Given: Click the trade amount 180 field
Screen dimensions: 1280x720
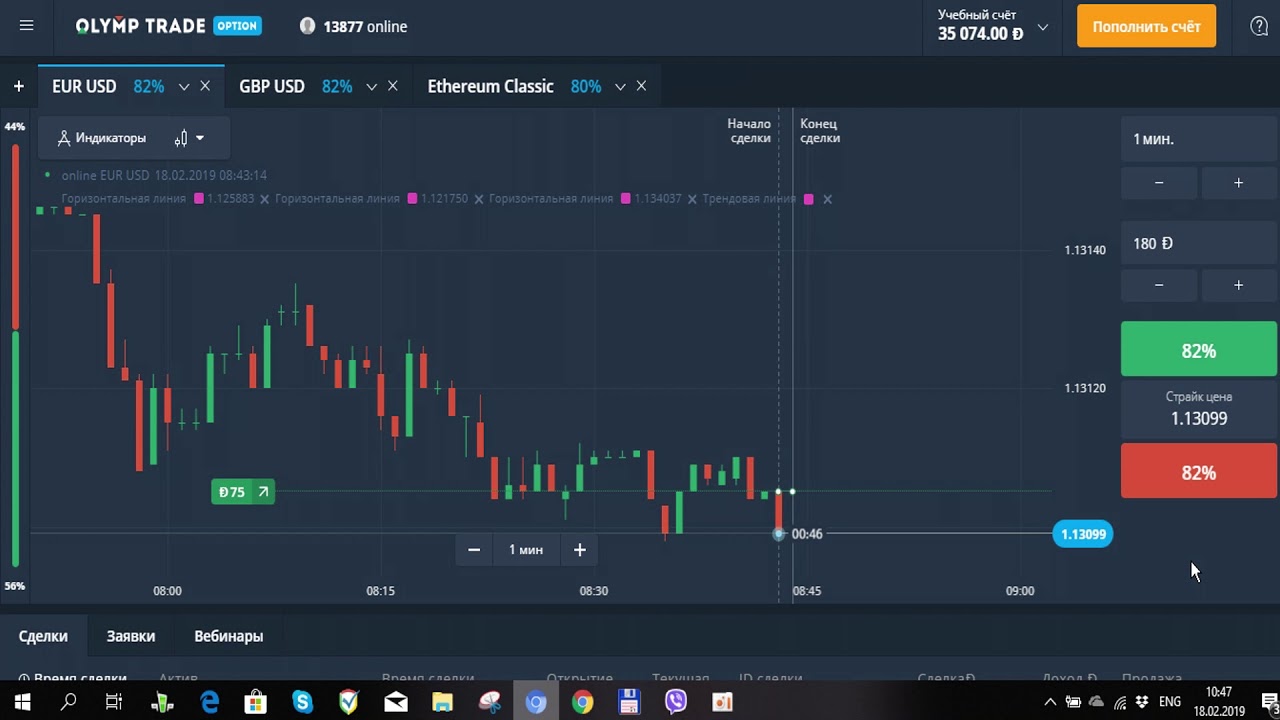Looking at the screenshot, I should pyautogui.click(x=1199, y=243).
